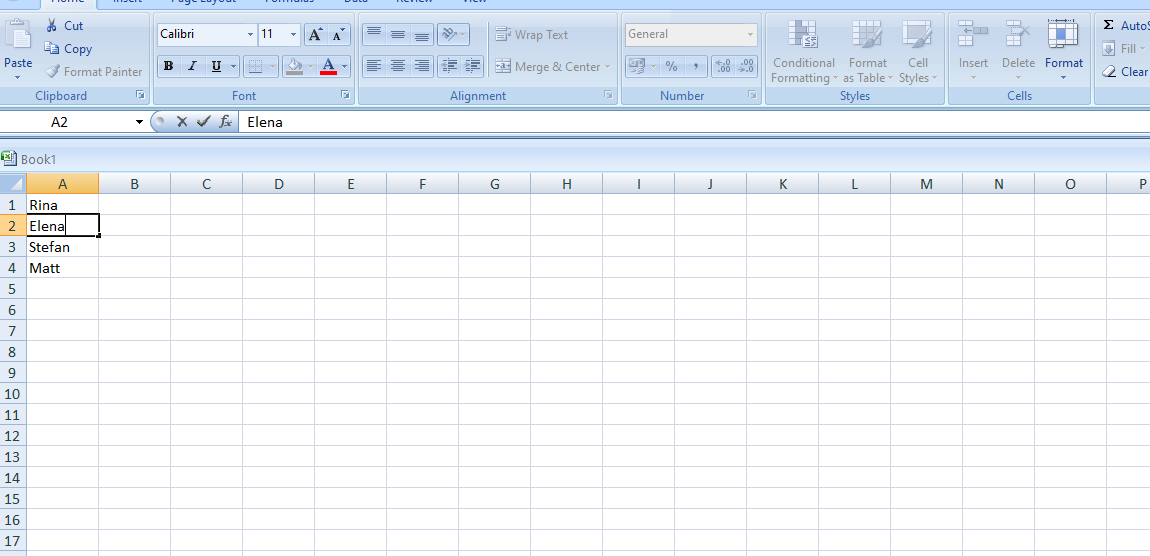Toggle bold formatting
Viewport: 1150px width, 556px height.
click(169, 67)
